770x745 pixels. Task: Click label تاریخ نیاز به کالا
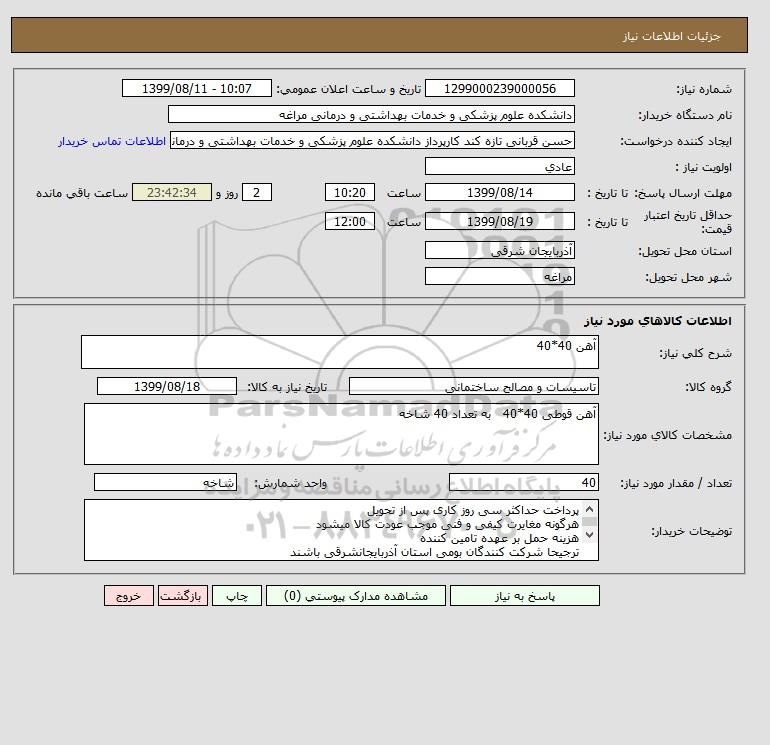[287, 387]
